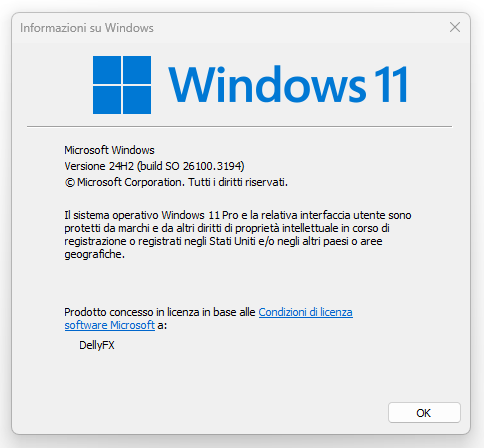Viewport: 484px width, 448px height.
Task: Click the copyright © symbol
Action: click(70, 183)
